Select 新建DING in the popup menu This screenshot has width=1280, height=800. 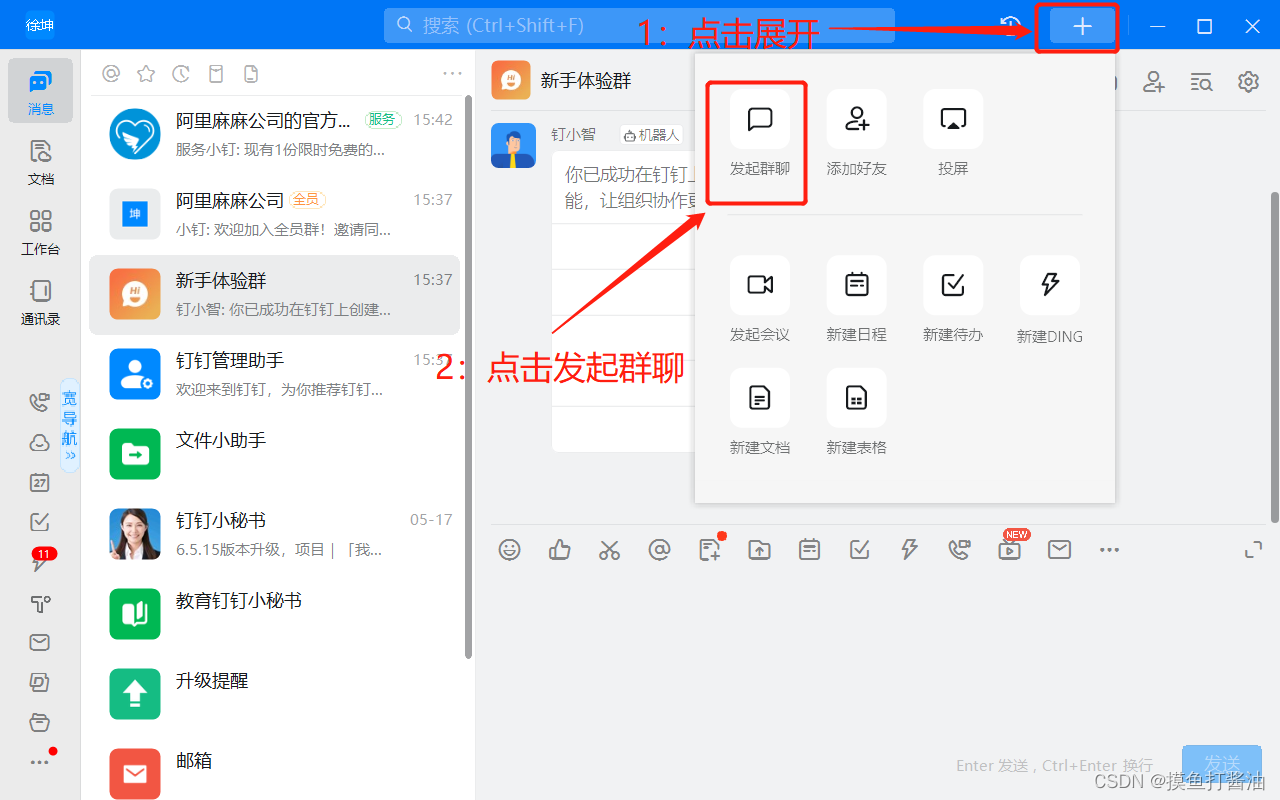tap(1050, 299)
